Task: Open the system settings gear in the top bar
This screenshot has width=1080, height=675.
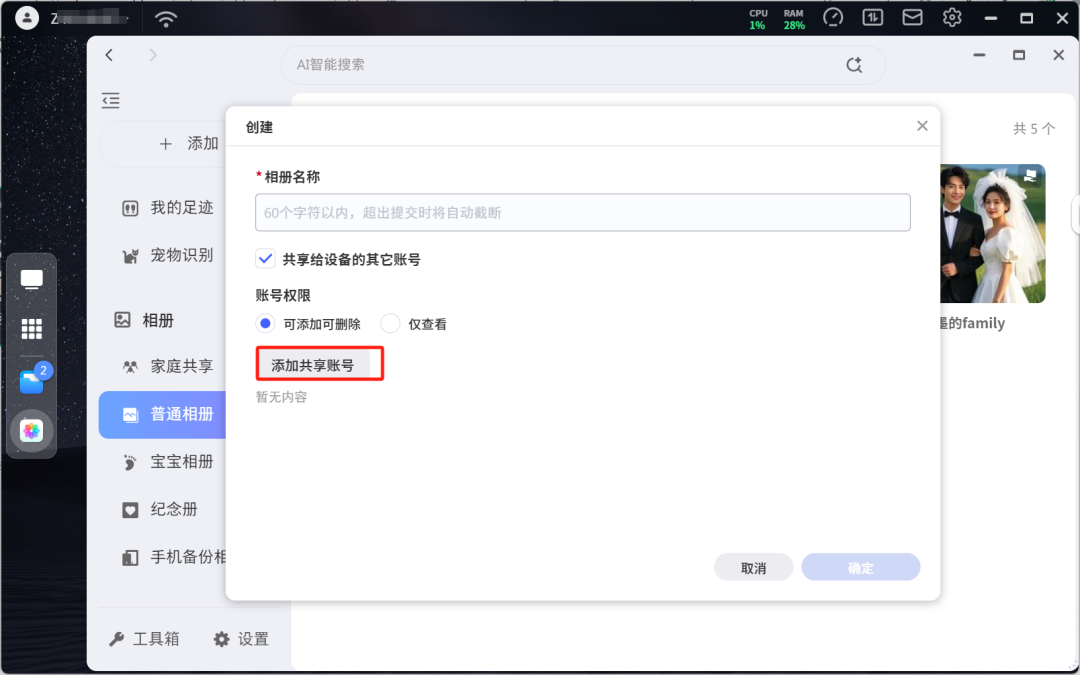Action: pos(952,17)
